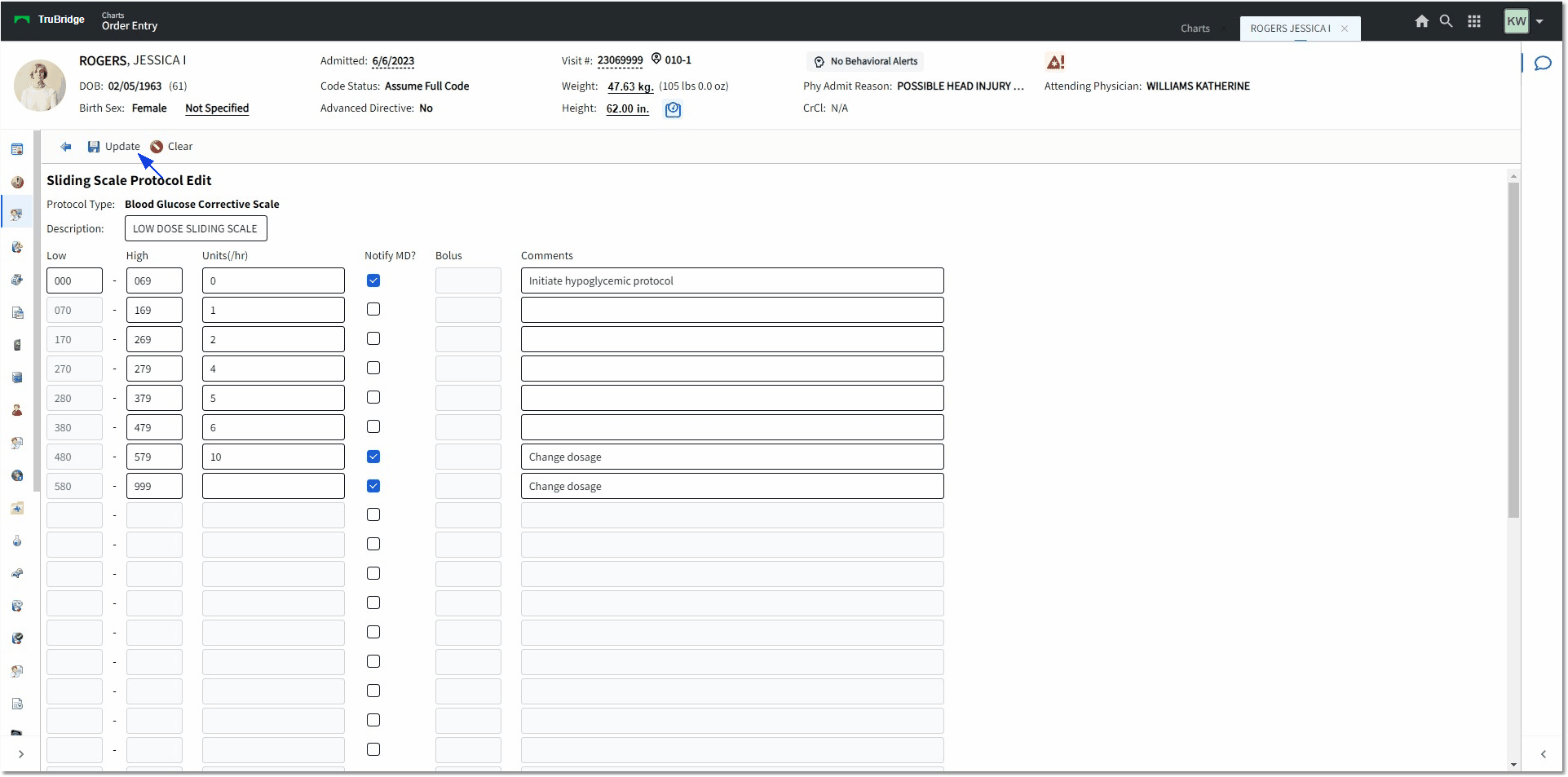The width and height of the screenshot is (1568, 777).
Task: Click the empty Units field for 580-999
Action: point(273,486)
